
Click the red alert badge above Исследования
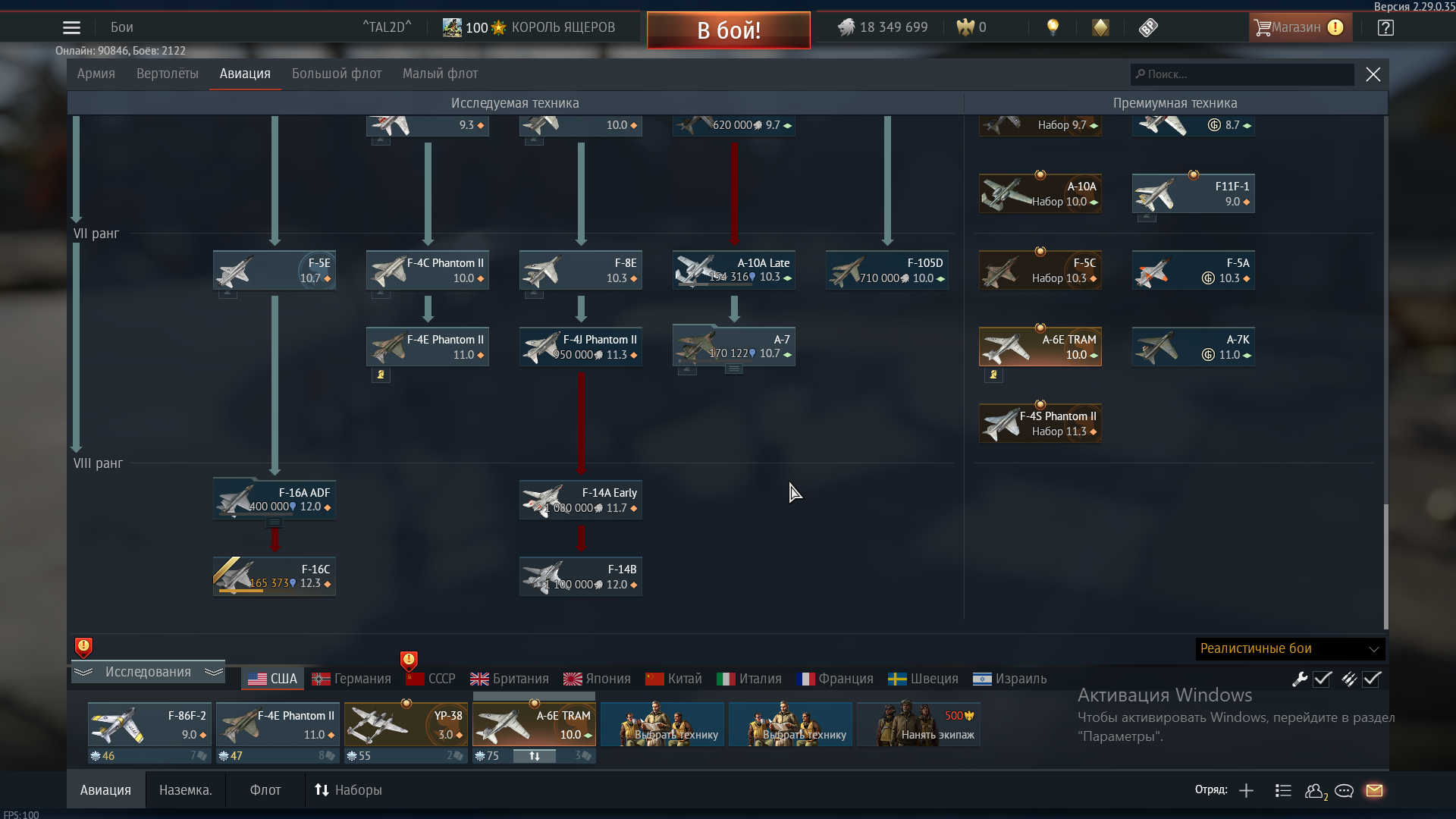coord(83,647)
